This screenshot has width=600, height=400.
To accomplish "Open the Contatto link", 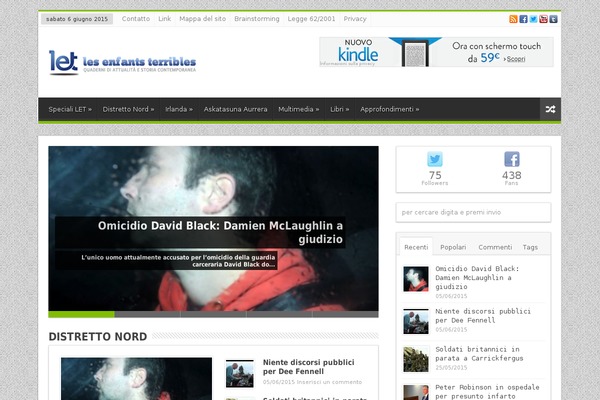I will point(136,19).
